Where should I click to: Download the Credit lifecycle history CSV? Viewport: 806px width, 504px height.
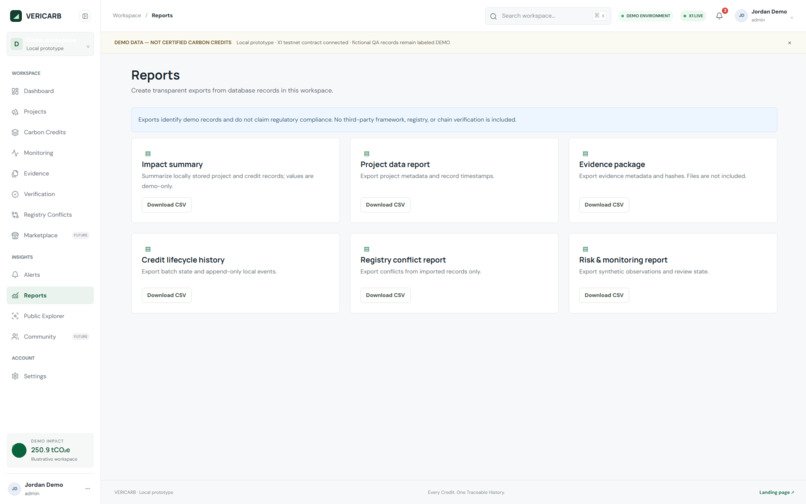click(x=167, y=295)
